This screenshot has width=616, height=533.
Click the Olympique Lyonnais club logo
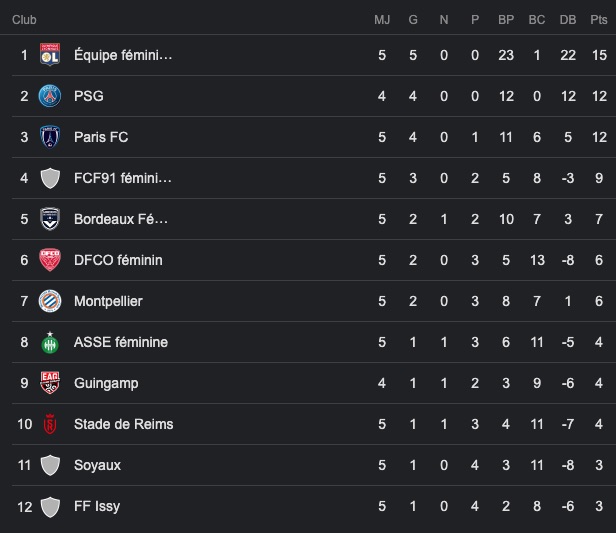[50, 55]
